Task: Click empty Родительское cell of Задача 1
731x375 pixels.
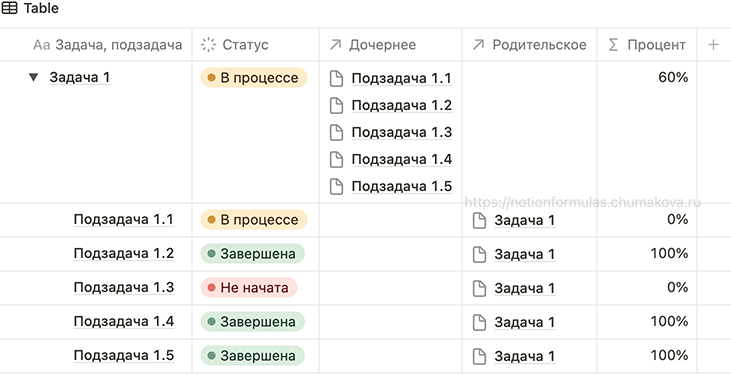Action: click(530, 132)
